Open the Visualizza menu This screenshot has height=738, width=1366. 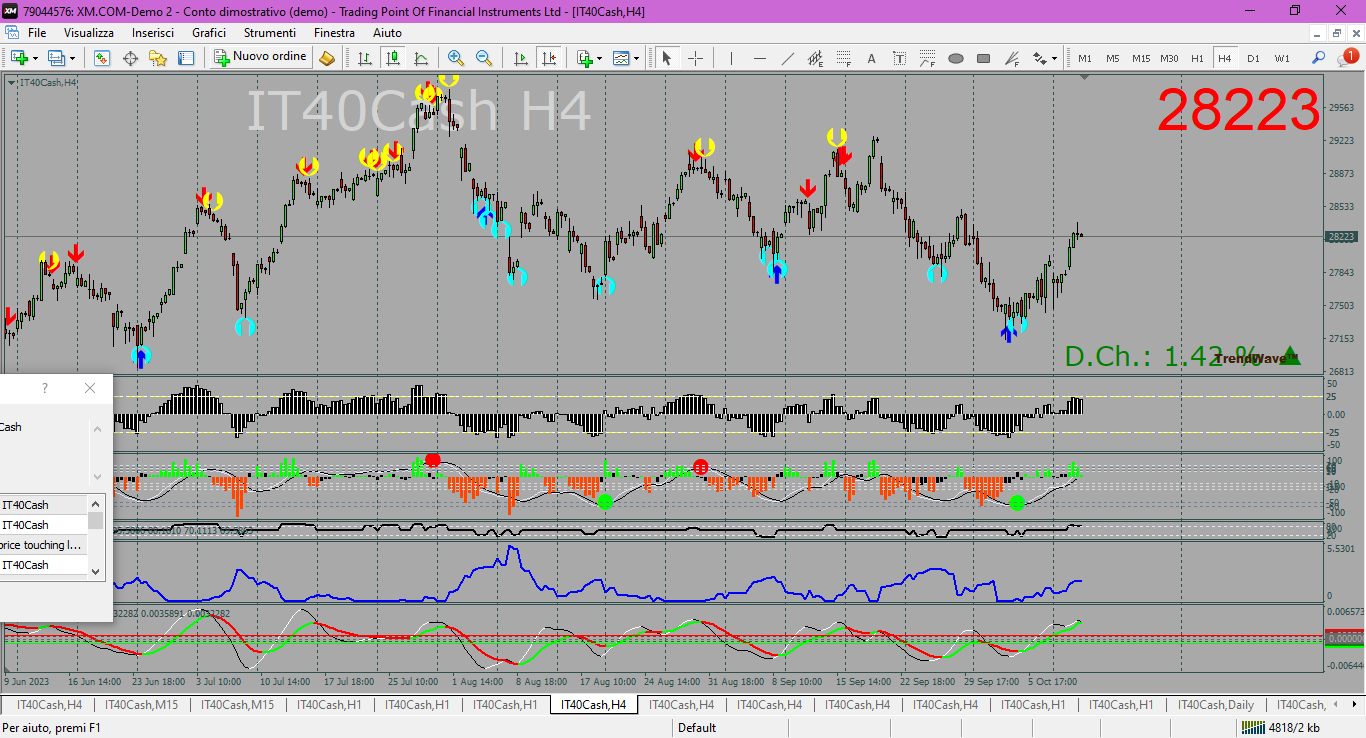pos(89,33)
